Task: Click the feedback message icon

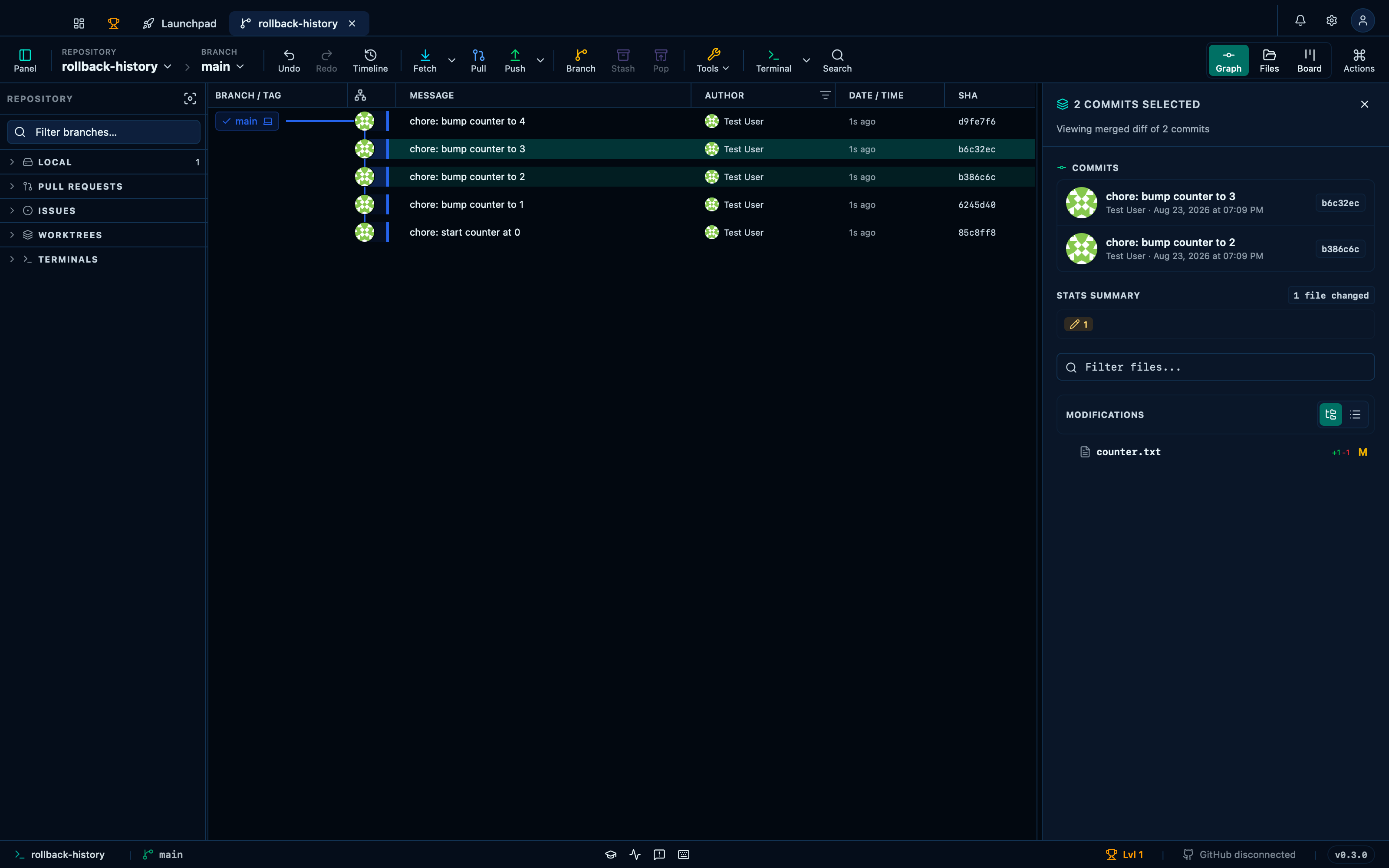Action: point(659,854)
